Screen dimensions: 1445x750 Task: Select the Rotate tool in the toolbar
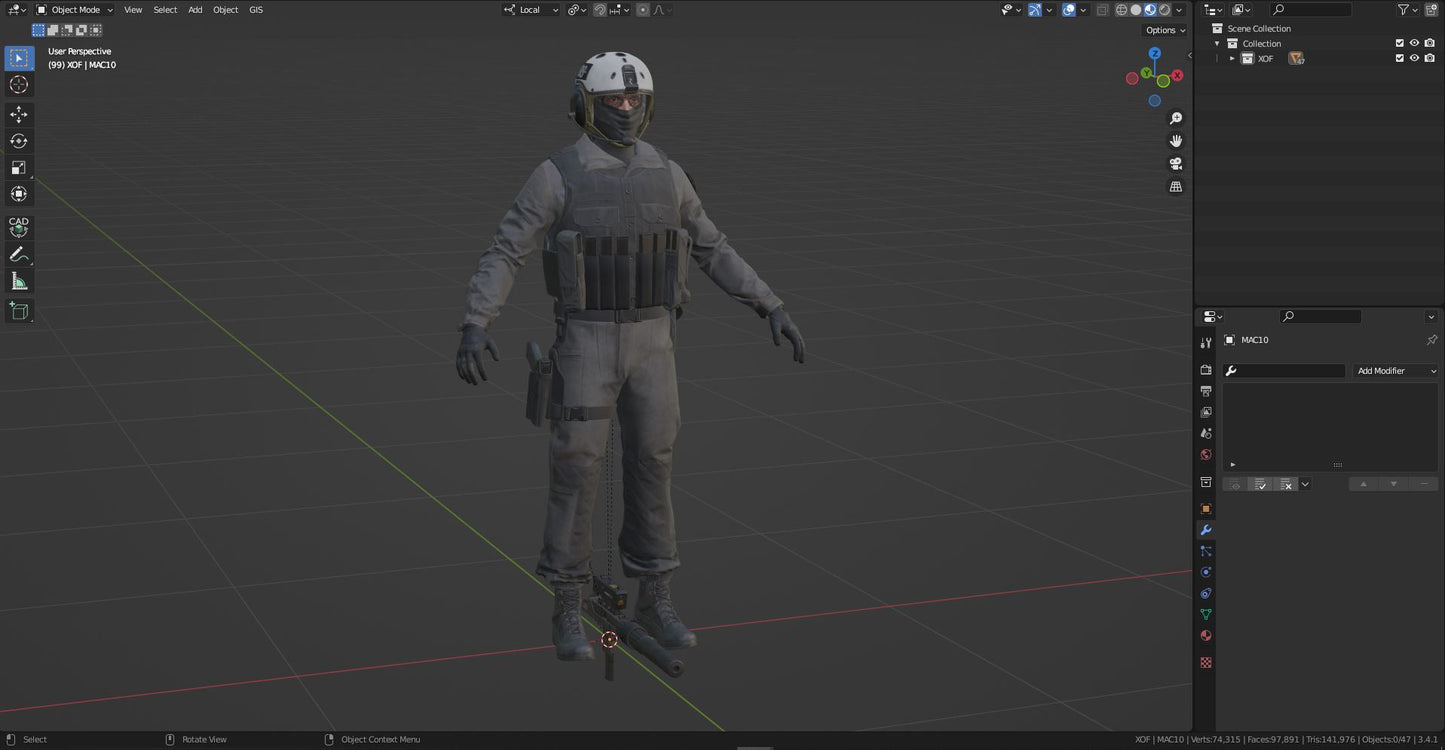[18, 140]
